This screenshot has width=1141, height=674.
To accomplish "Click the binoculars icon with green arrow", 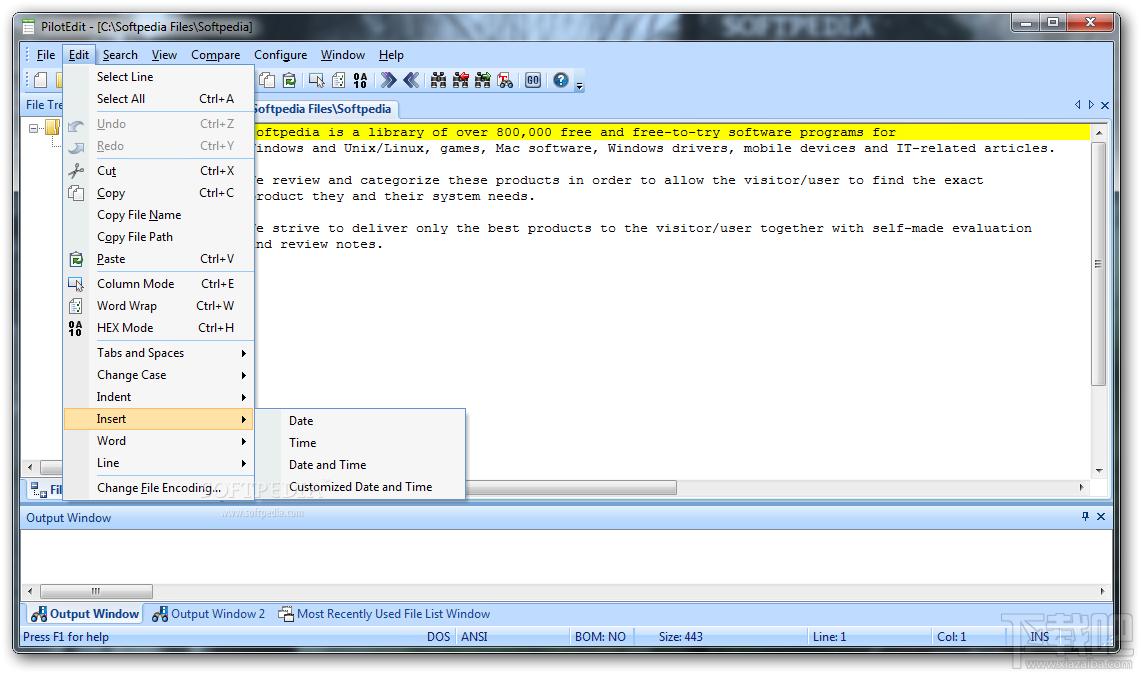I will click(x=482, y=80).
